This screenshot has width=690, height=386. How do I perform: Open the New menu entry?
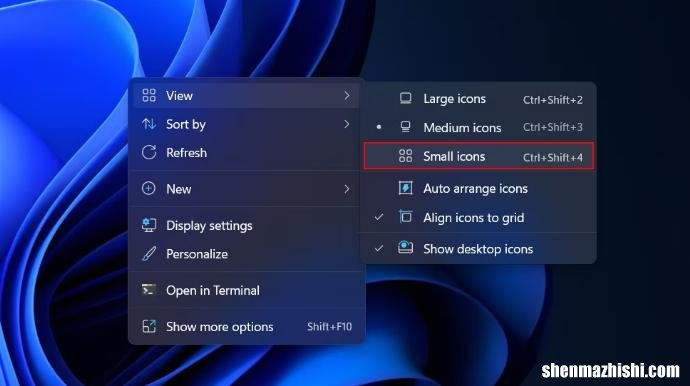click(246, 189)
